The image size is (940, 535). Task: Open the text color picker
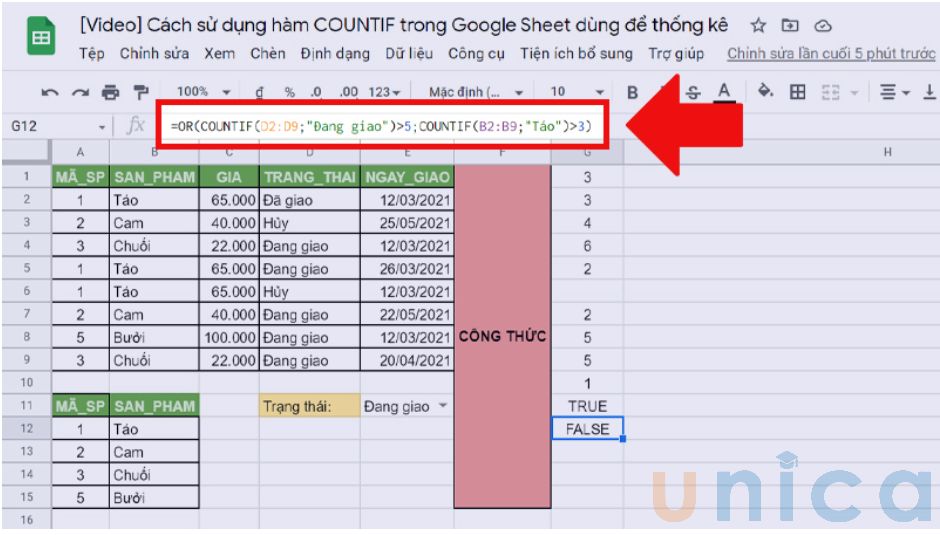click(x=724, y=92)
